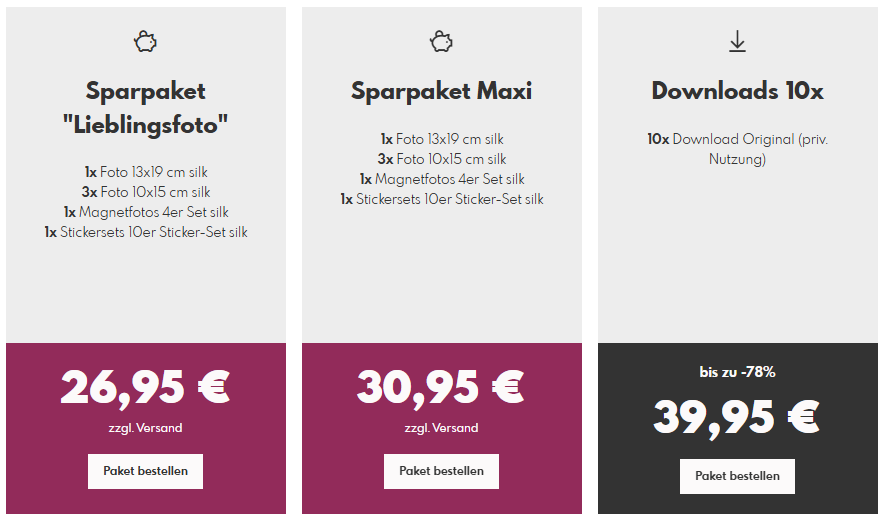Click the Downloads 10x title
Screen dimensions: 883x521
click(x=737, y=91)
